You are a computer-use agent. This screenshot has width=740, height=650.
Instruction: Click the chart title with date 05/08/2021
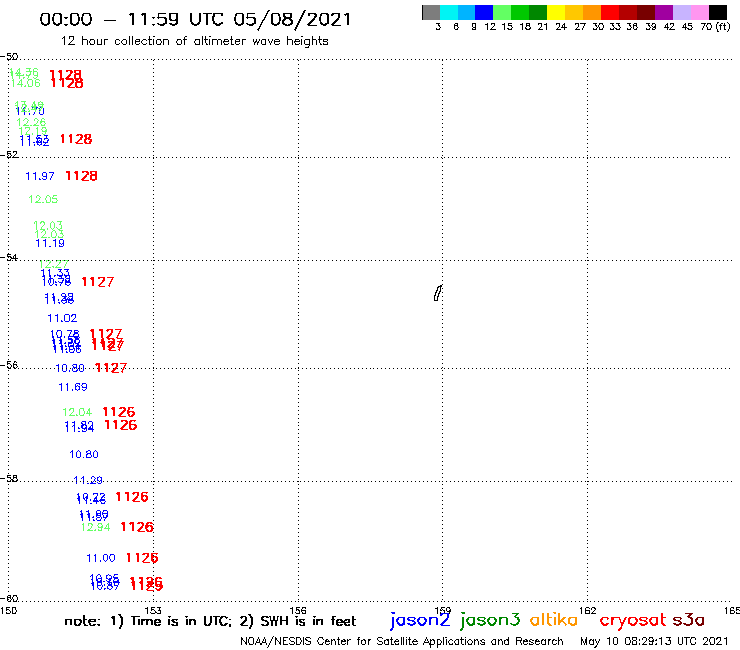(x=195, y=19)
